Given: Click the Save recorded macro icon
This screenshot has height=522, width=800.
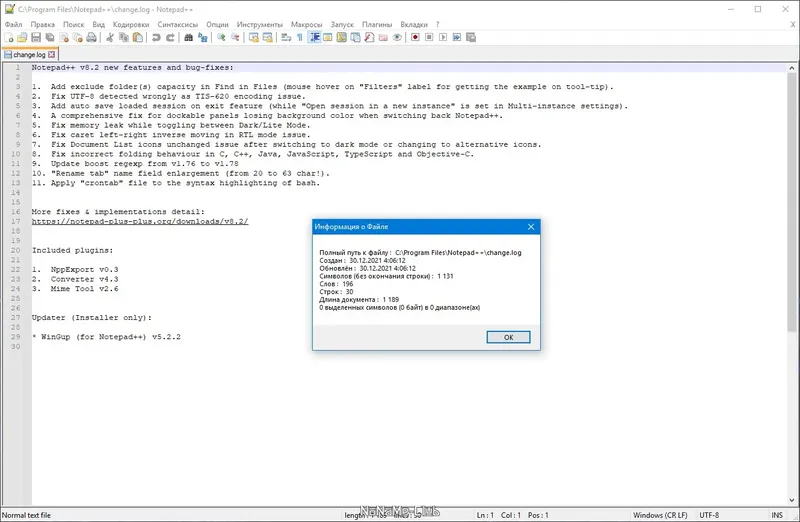Looking at the screenshot, I should coord(471,37).
